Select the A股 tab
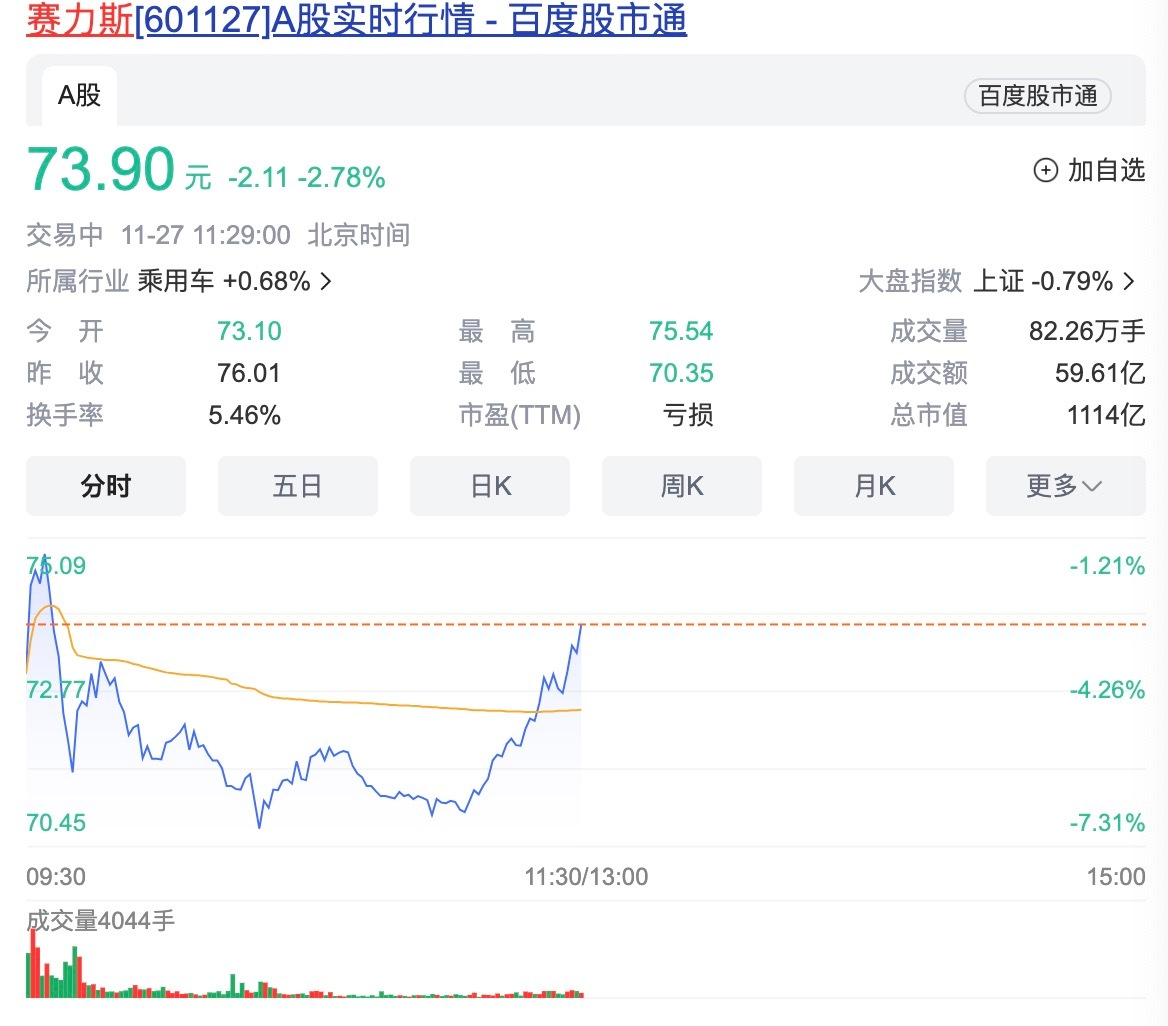 (x=79, y=95)
